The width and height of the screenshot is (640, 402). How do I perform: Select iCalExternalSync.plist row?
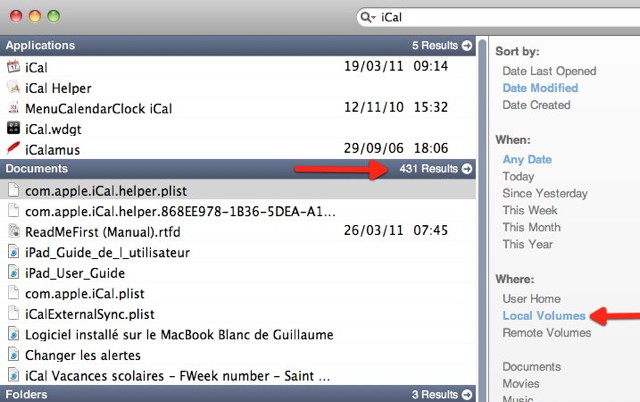[238, 313]
